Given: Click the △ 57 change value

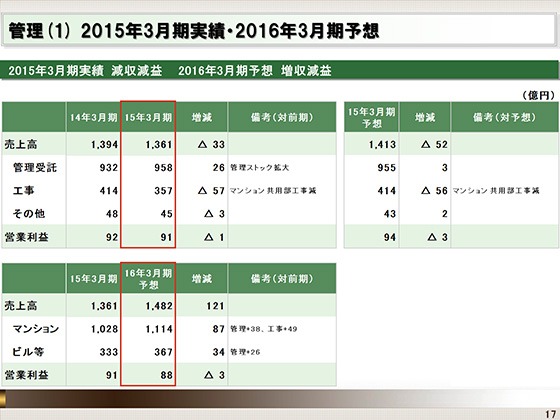Looking at the screenshot, I should pyautogui.click(x=211, y=191).
